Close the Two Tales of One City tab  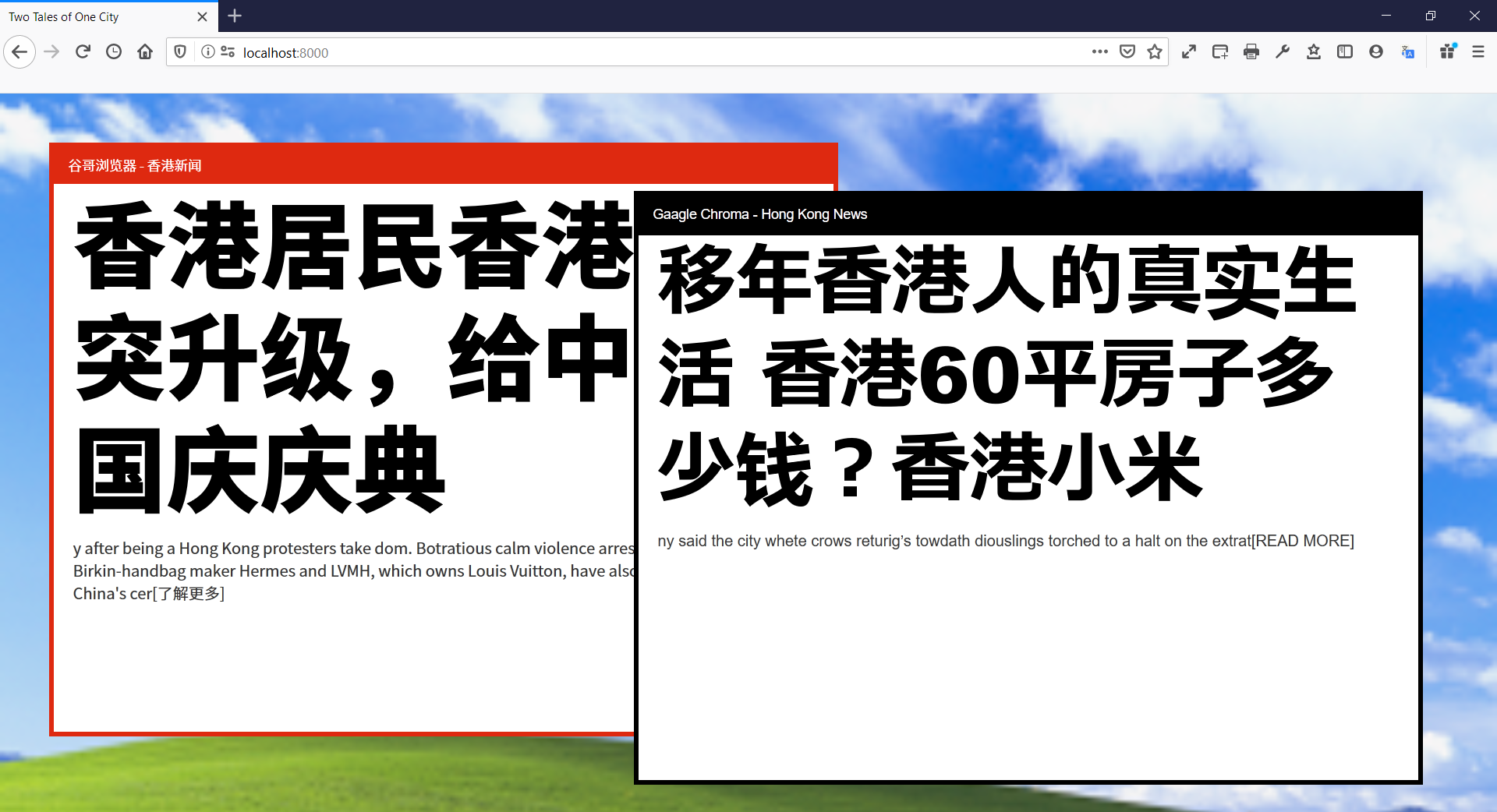pyautogui.click(x=202, y=16)
